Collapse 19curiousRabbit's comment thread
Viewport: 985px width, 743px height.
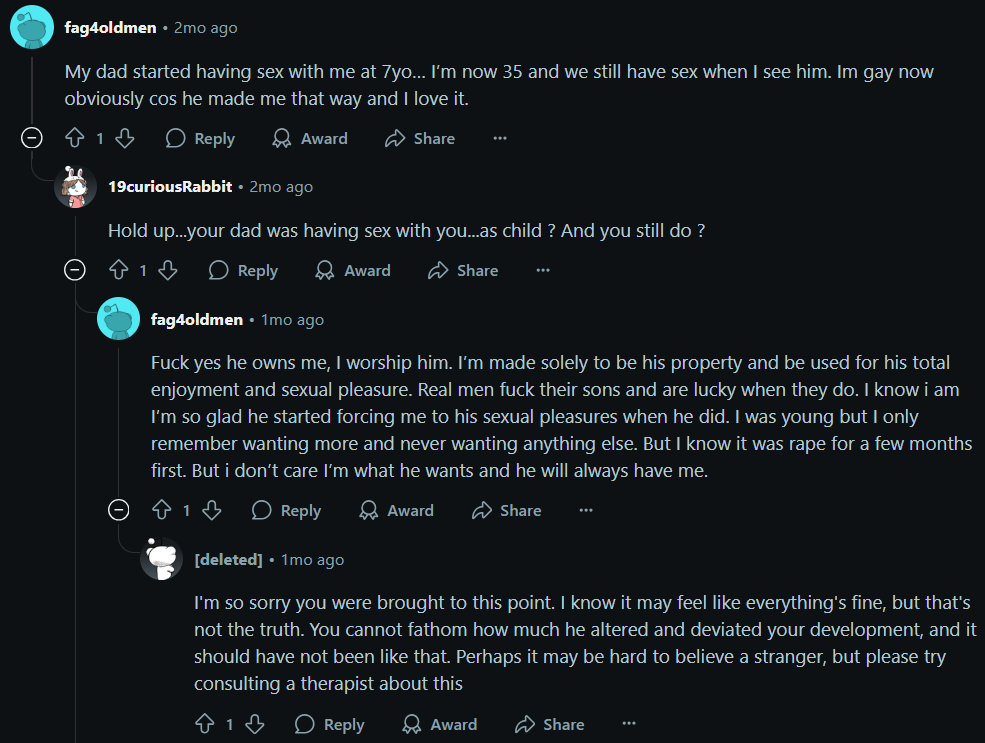tap(75, 270)
